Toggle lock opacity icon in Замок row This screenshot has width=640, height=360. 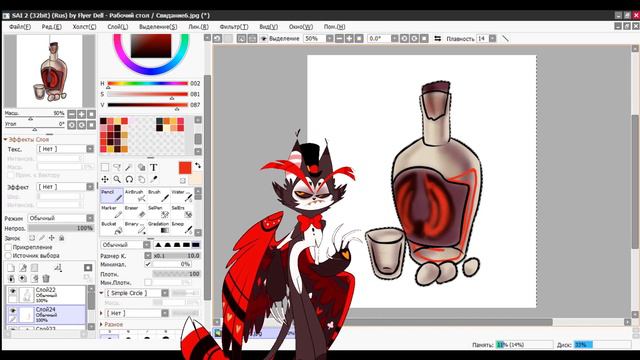32,238
